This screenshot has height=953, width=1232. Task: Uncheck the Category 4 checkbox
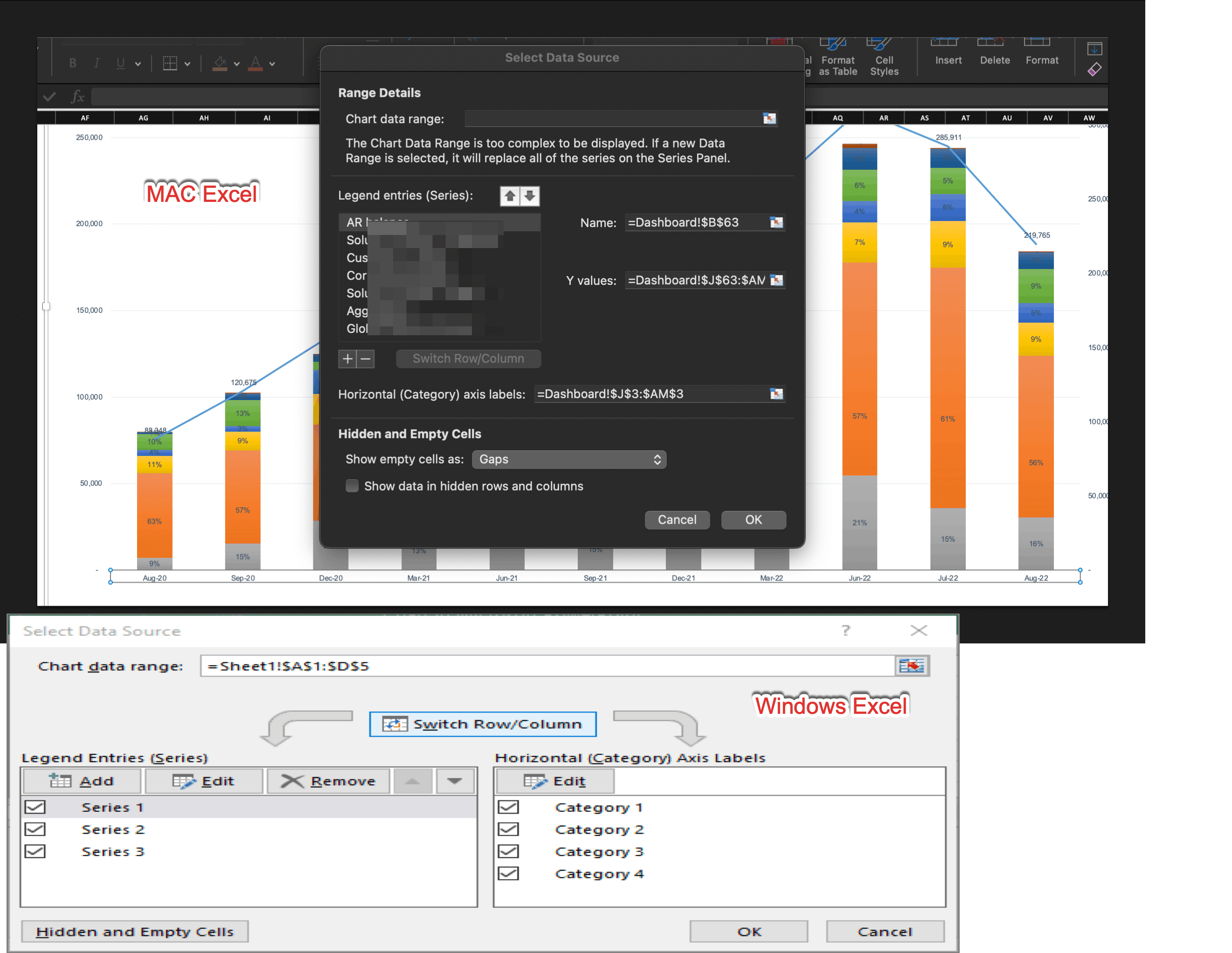[x=508, y=873]
